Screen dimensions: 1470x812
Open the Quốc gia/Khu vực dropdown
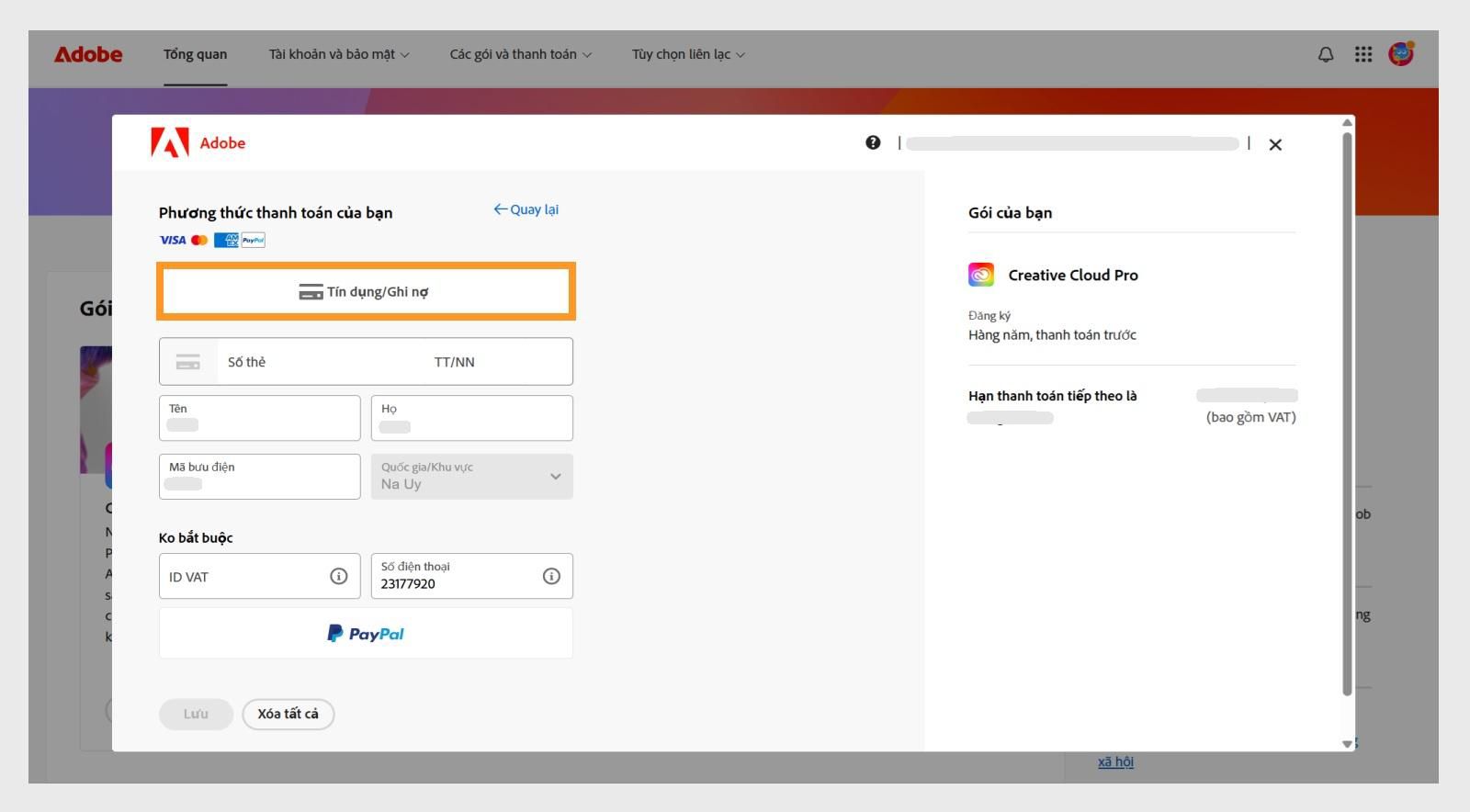point(472,477)
